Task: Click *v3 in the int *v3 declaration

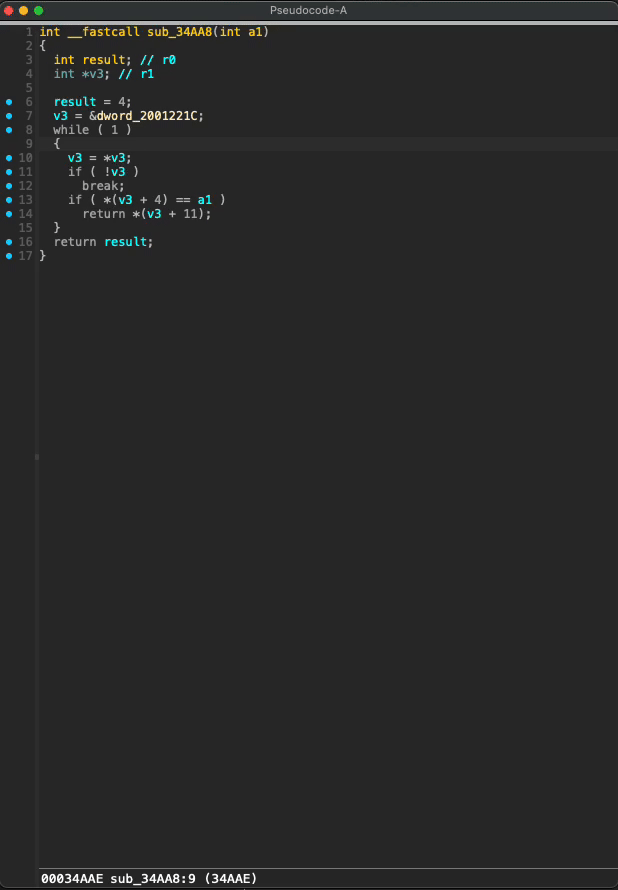Action: click(93, 74)
